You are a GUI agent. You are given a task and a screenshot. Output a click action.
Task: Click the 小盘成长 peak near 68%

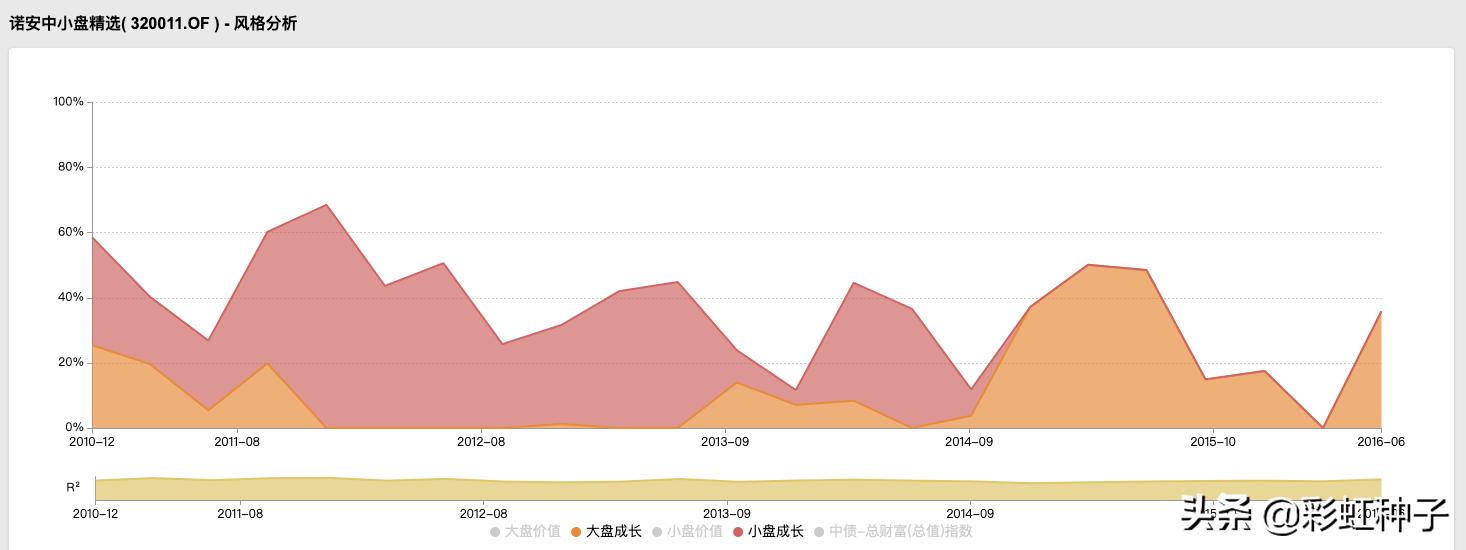coord(326,205)
